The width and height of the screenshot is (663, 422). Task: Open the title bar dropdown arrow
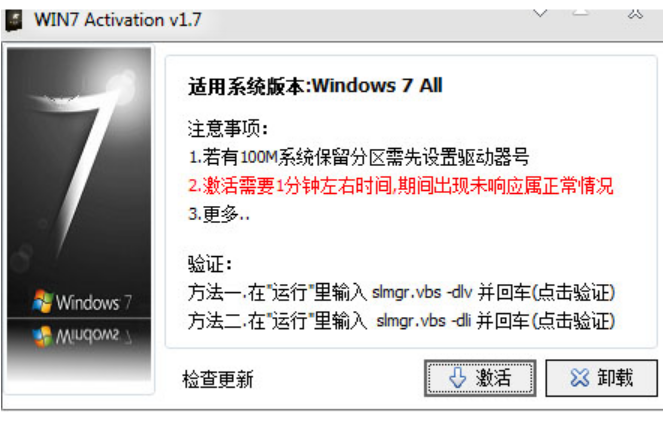540,14
